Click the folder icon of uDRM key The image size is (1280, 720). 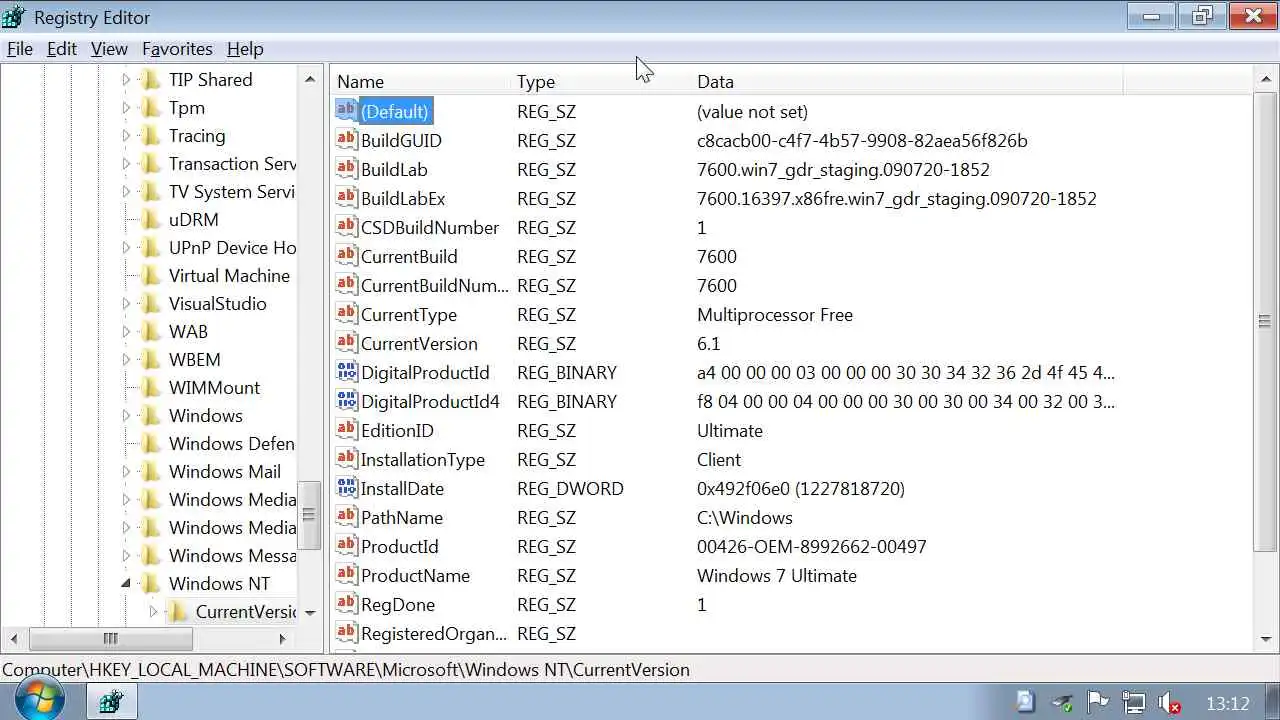click(151, 219)
